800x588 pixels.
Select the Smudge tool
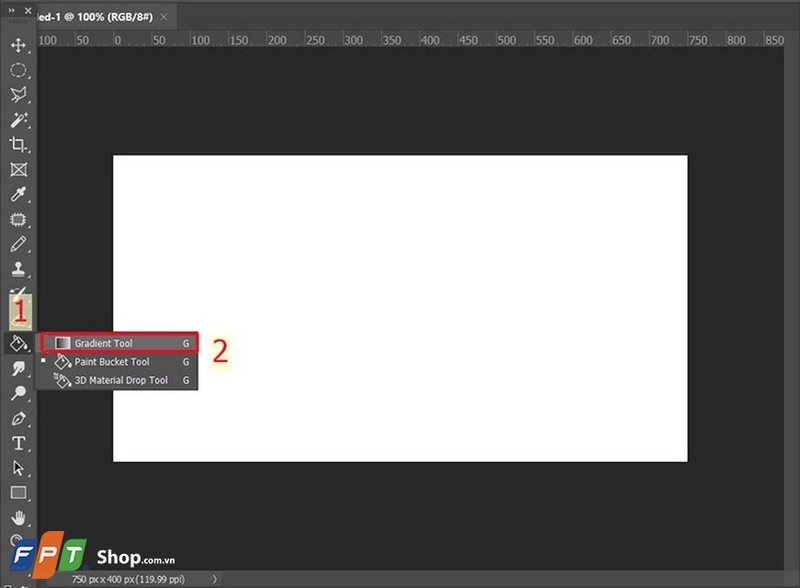pyautogui.click(x=18, y=368)
